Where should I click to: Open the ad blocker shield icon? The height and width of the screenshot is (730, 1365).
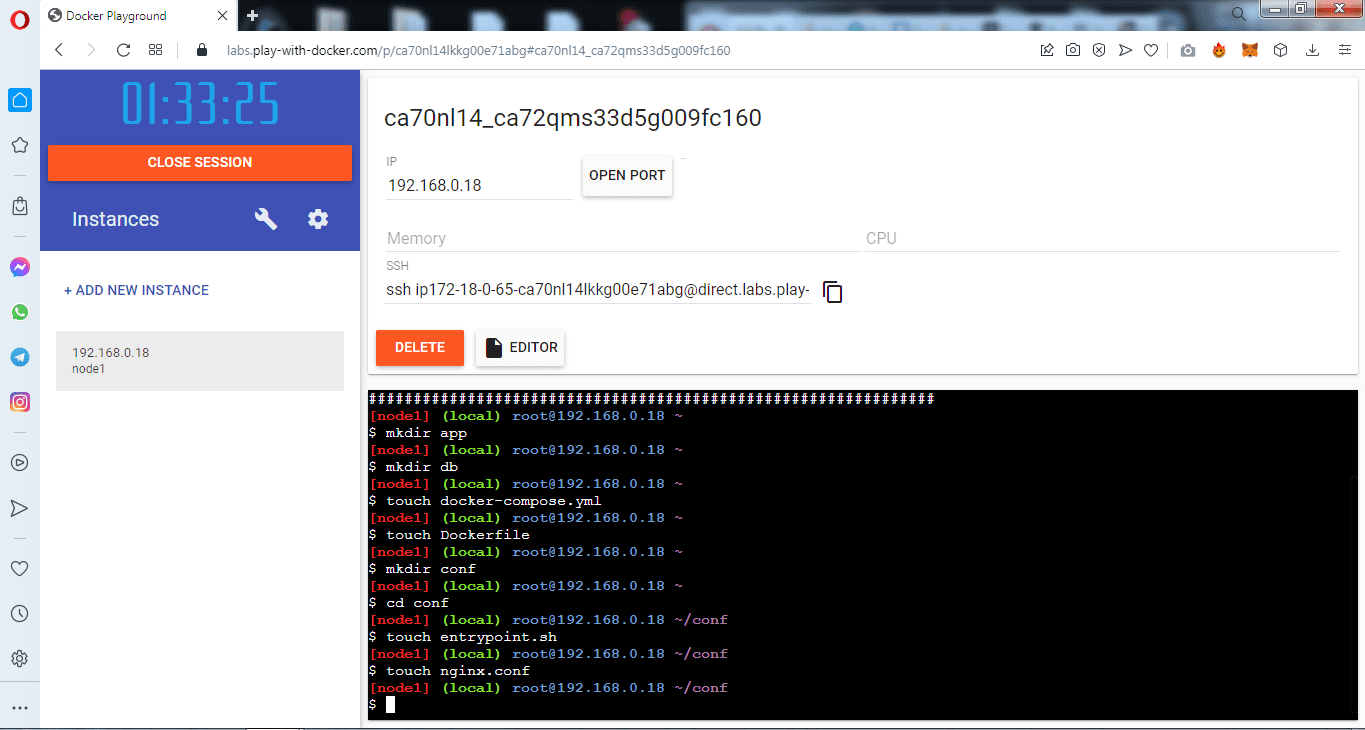coord(1099,50)
